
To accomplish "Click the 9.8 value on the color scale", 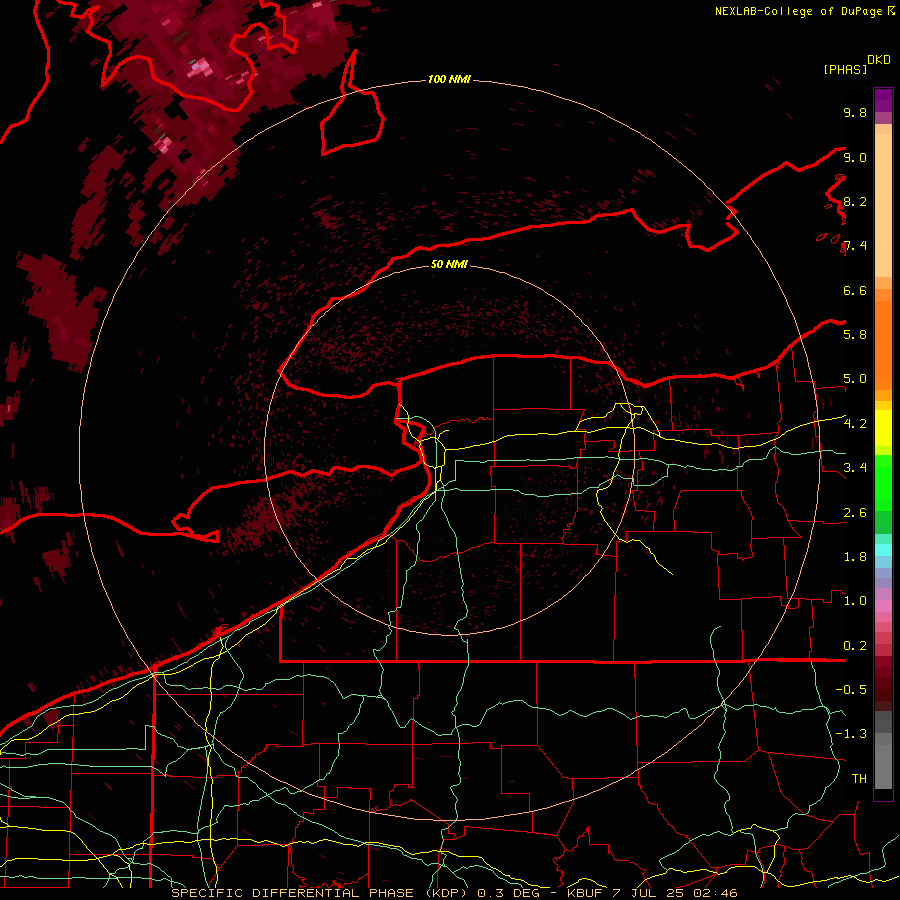I will coord(855,112).
